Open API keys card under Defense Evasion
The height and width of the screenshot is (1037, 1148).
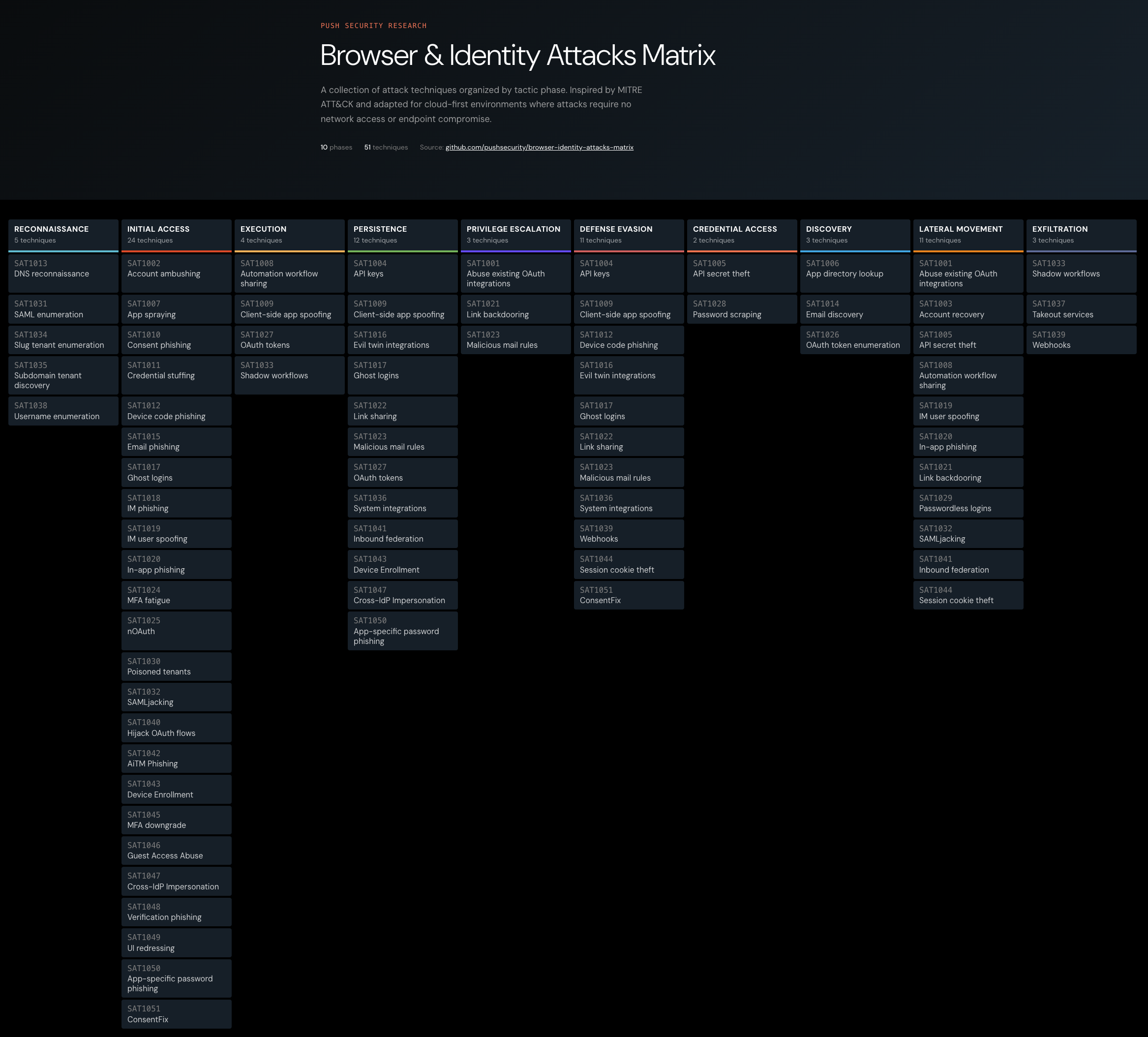(629, 274)
